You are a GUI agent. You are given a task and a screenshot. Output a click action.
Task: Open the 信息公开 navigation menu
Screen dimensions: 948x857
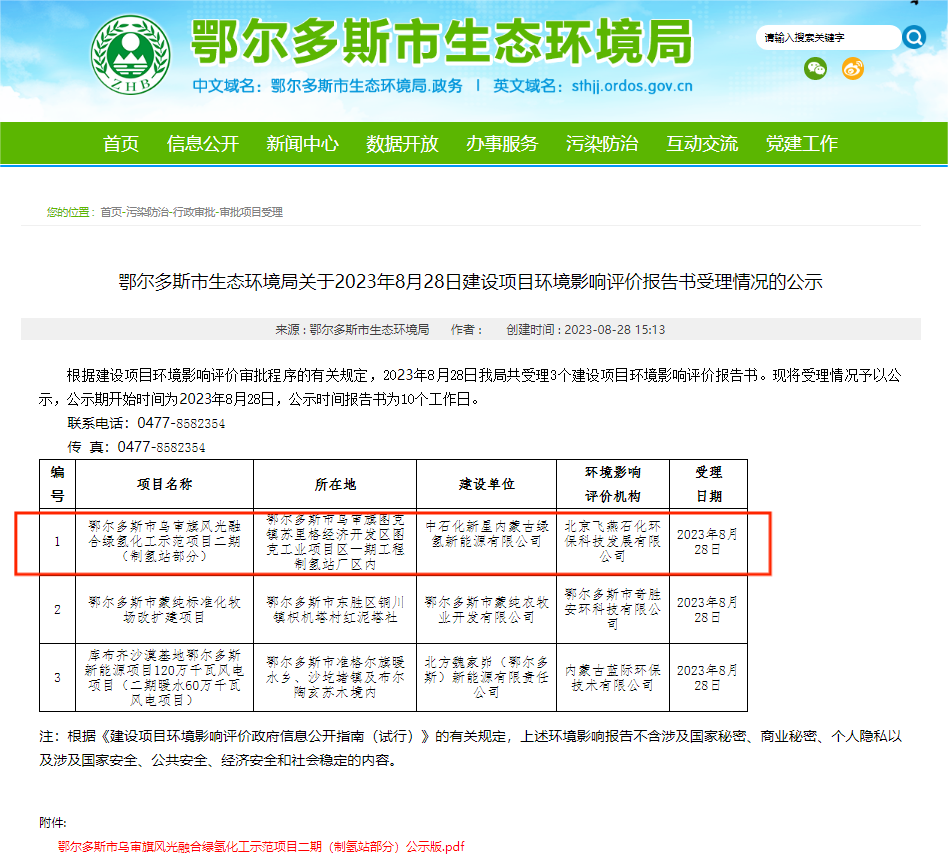click(203, 144)
